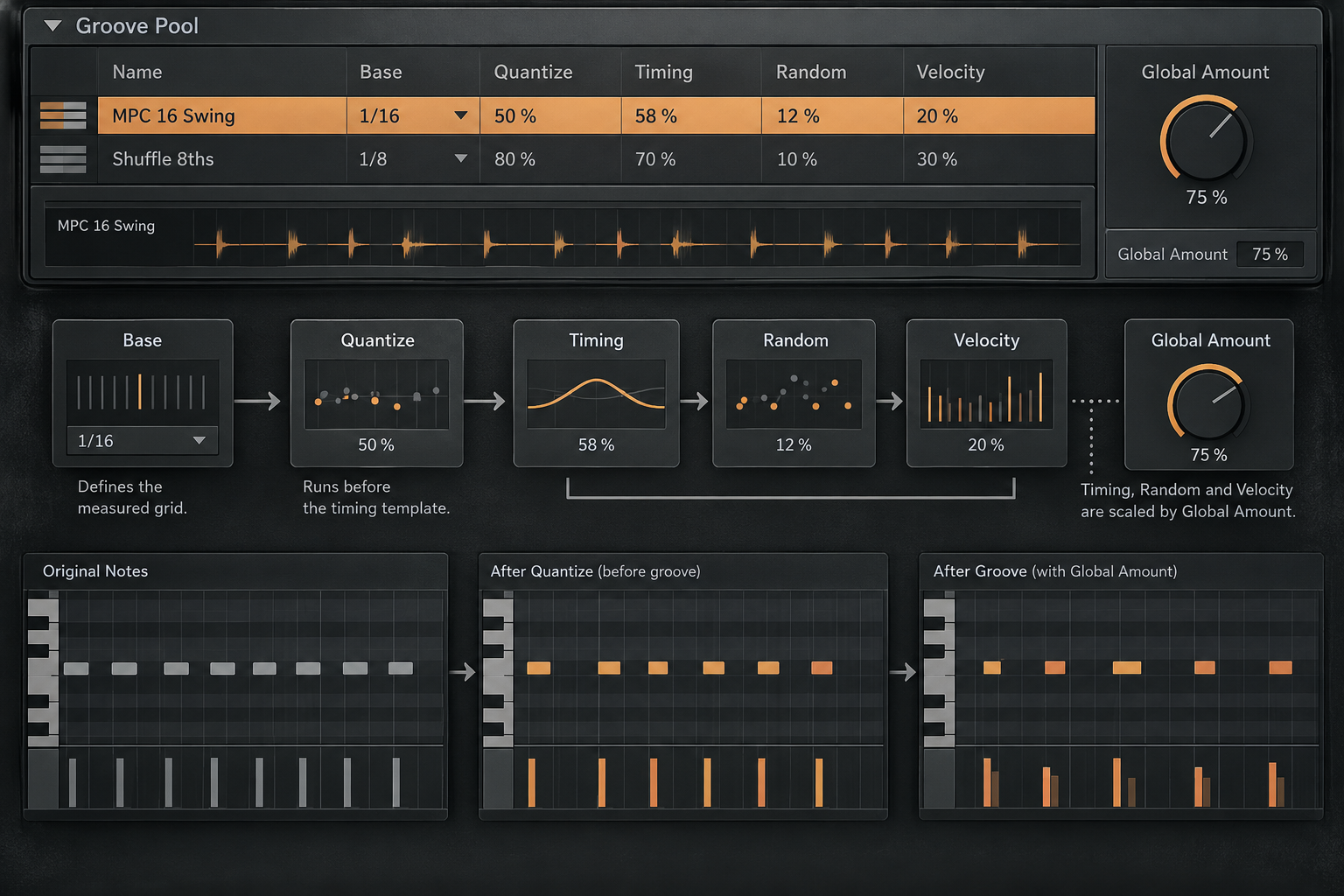Click the Global Amount knob in the flow card
Viewport: 1344px width, 896px height.
(x=1208, y=404)
